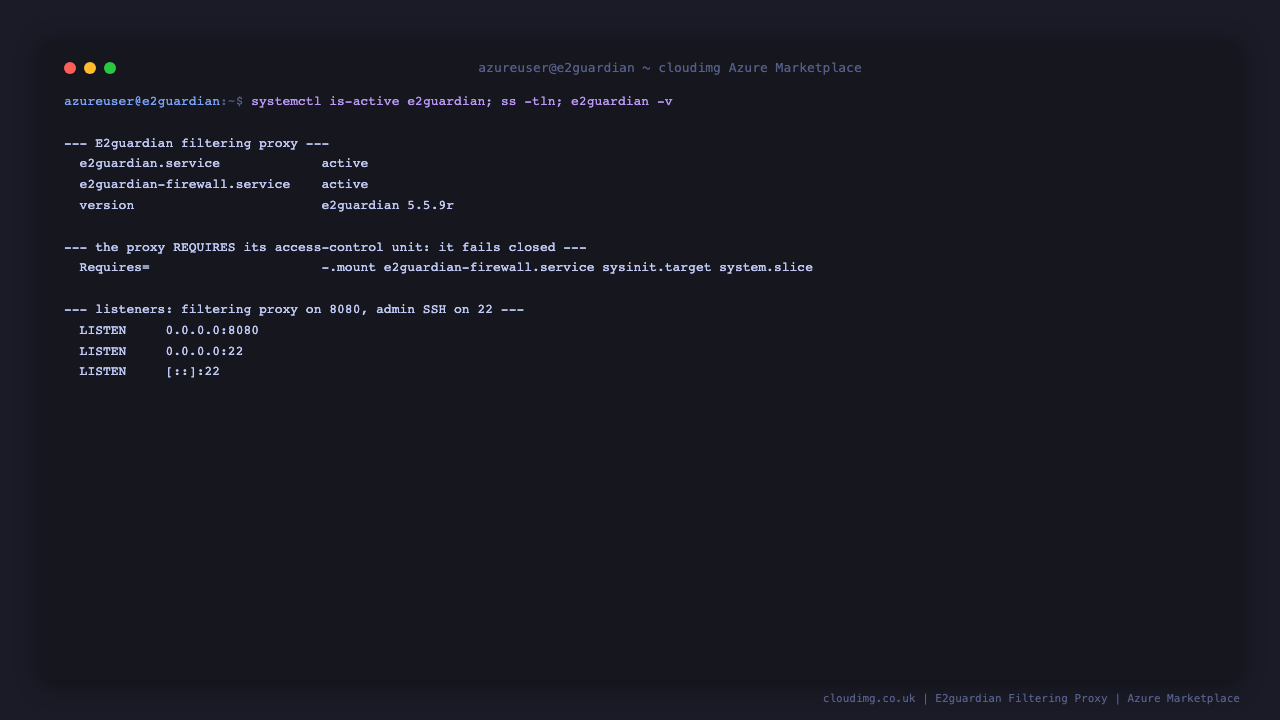This screenshot has width=1280, height=720.
Task: Click the active status of e2guardian.service
Action: 345,163
